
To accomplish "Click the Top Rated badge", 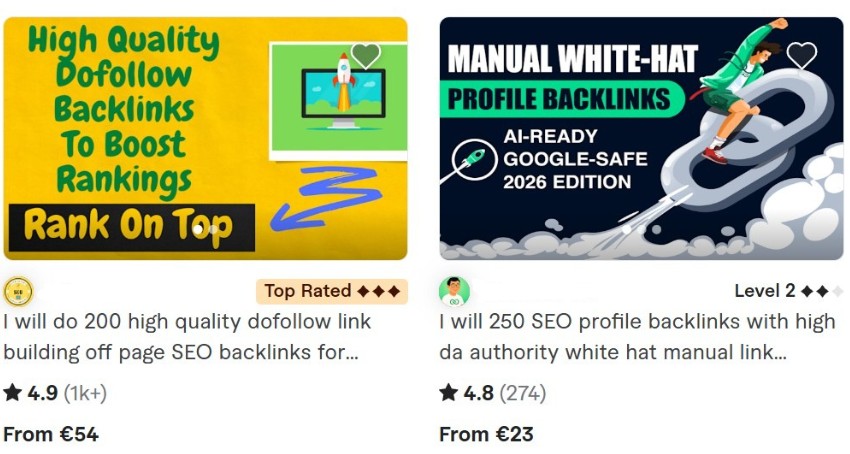I will (x=332, y=292).
